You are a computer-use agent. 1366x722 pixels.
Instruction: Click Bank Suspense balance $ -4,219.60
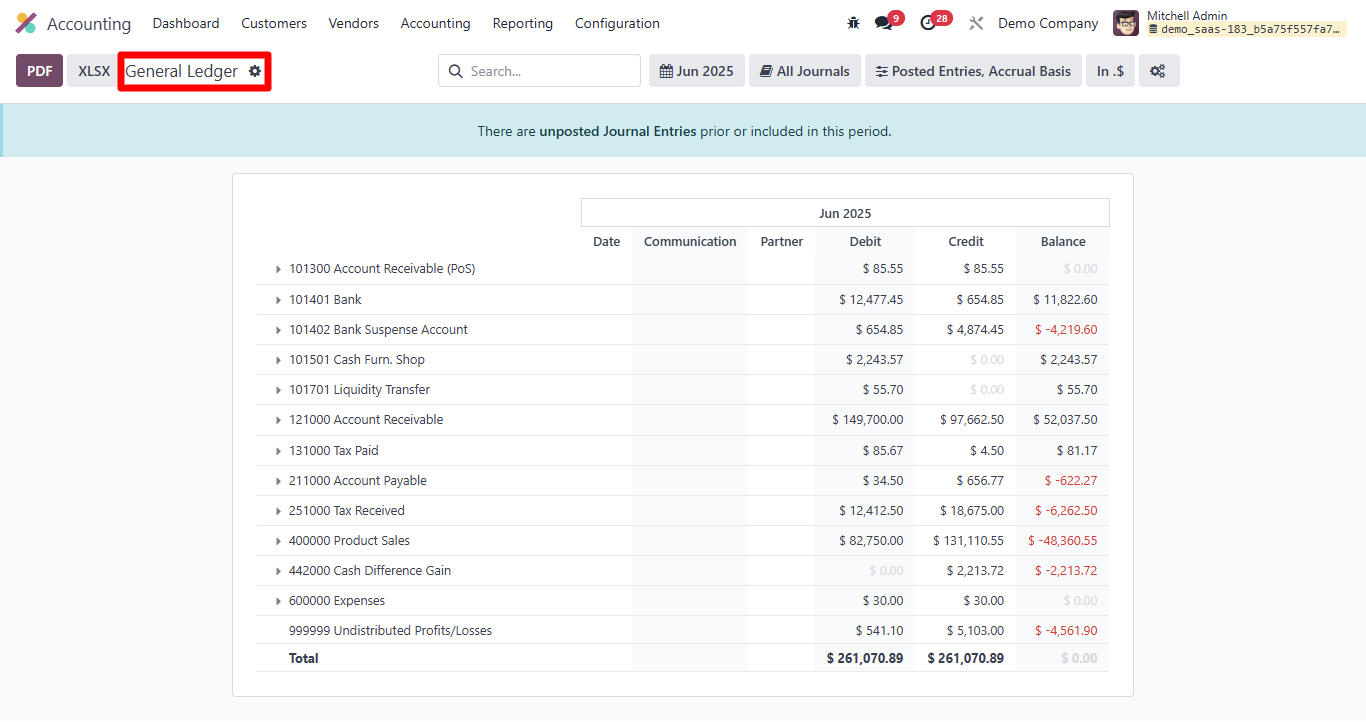pyautogui.click(x=1066, y=330)
